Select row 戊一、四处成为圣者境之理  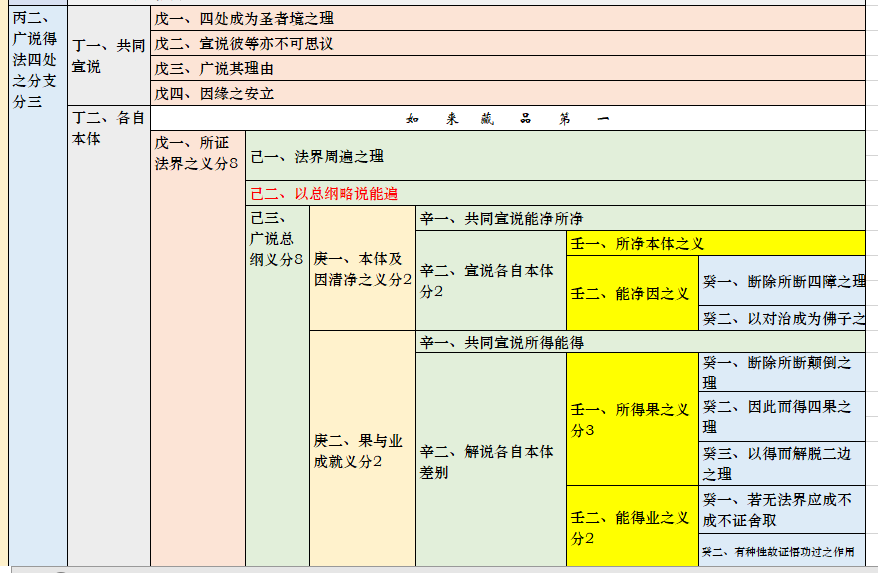pos(508,18)
